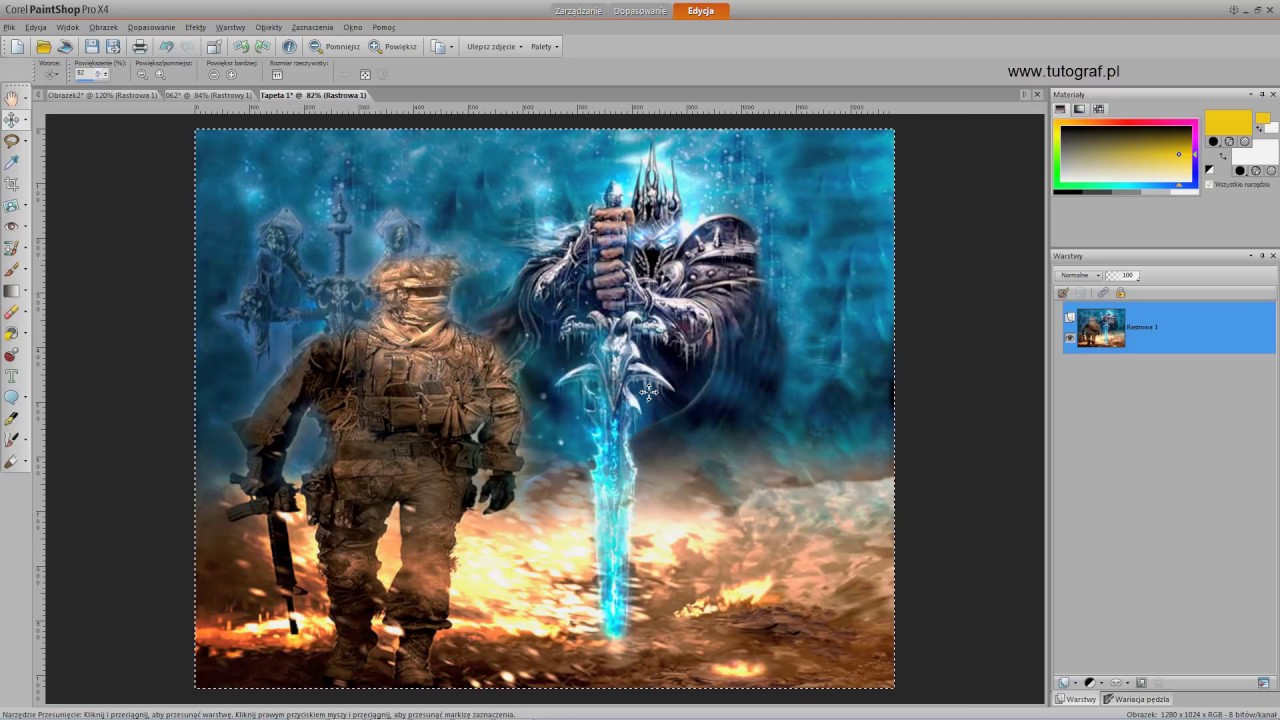Switch to the 062 document tab

point(208,95)
